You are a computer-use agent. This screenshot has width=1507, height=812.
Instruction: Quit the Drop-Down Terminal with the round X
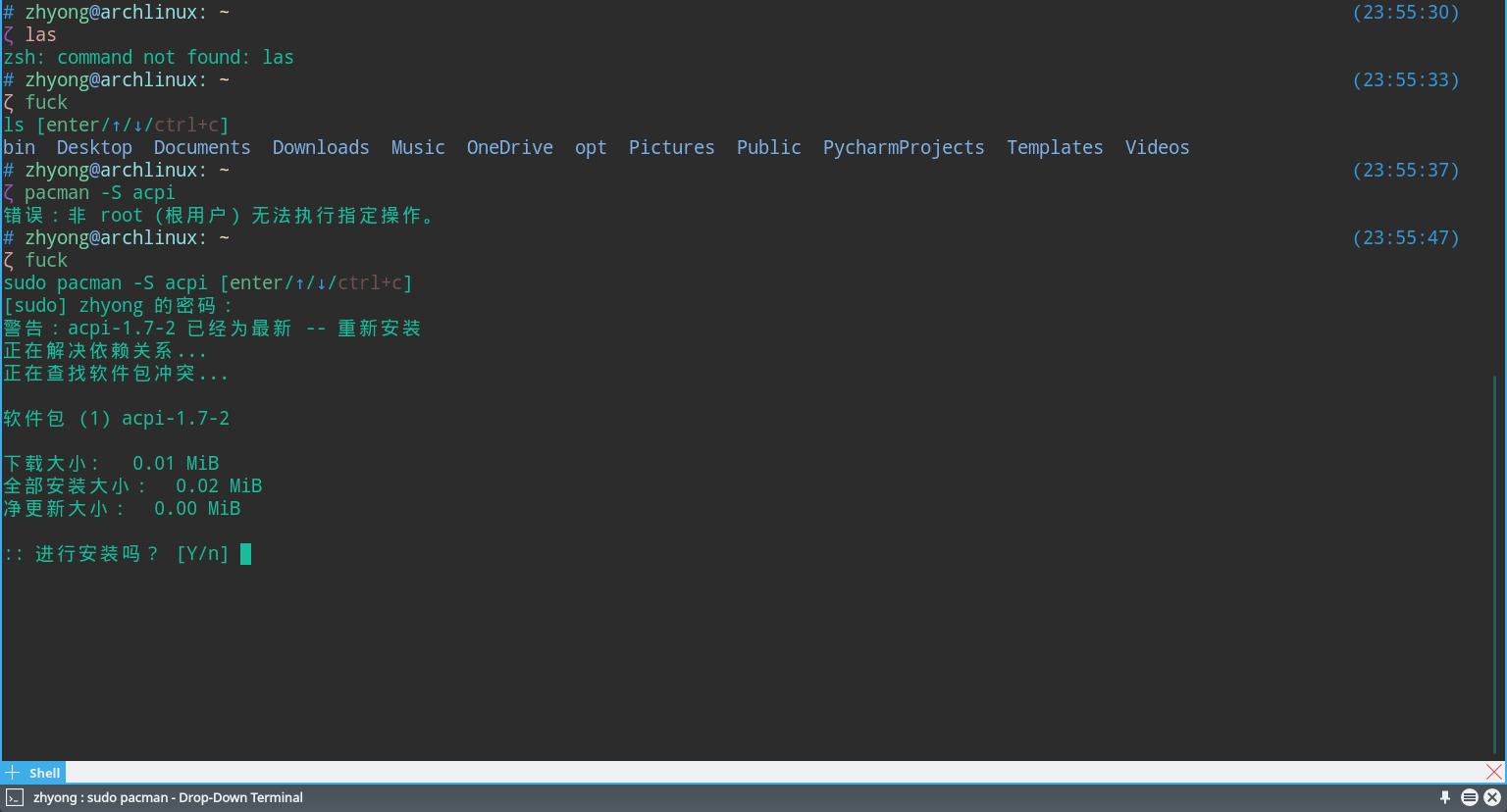click(x=1492, y=797)
